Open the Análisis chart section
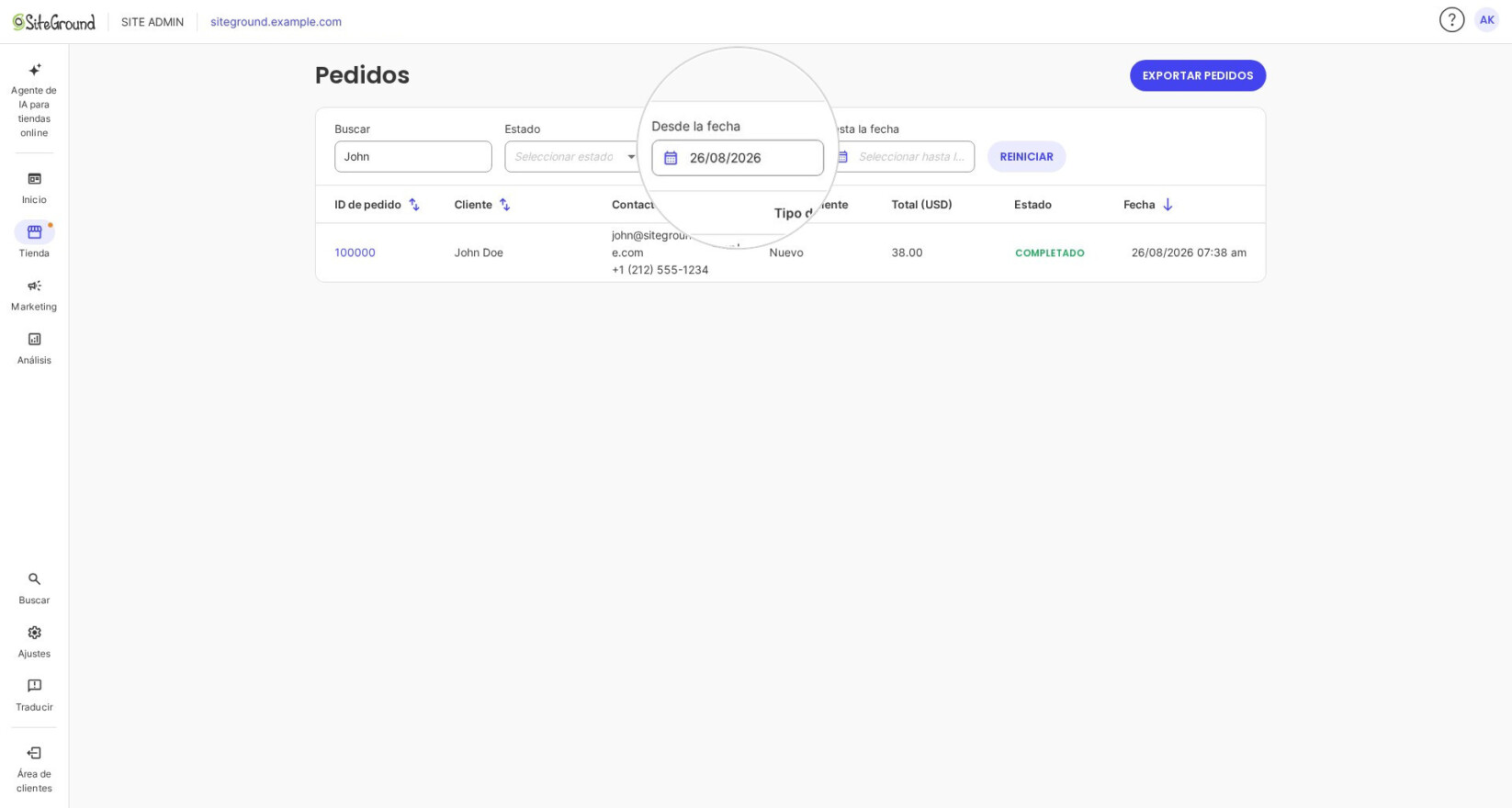The height and width of the screenshot is (808, 1512). pyautogui.click(x=34, y=348)
